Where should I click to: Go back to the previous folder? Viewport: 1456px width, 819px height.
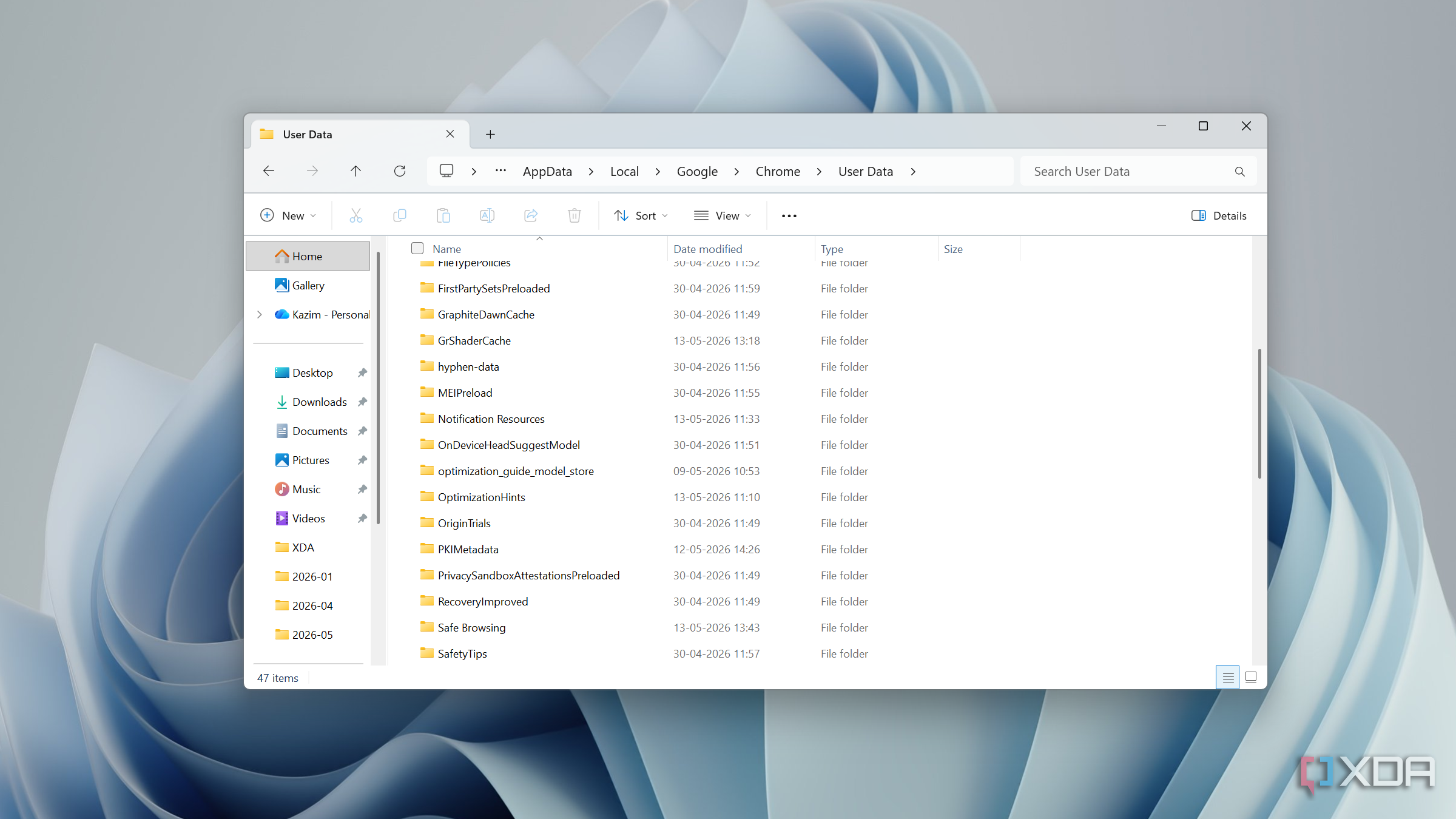click(269, 171)
